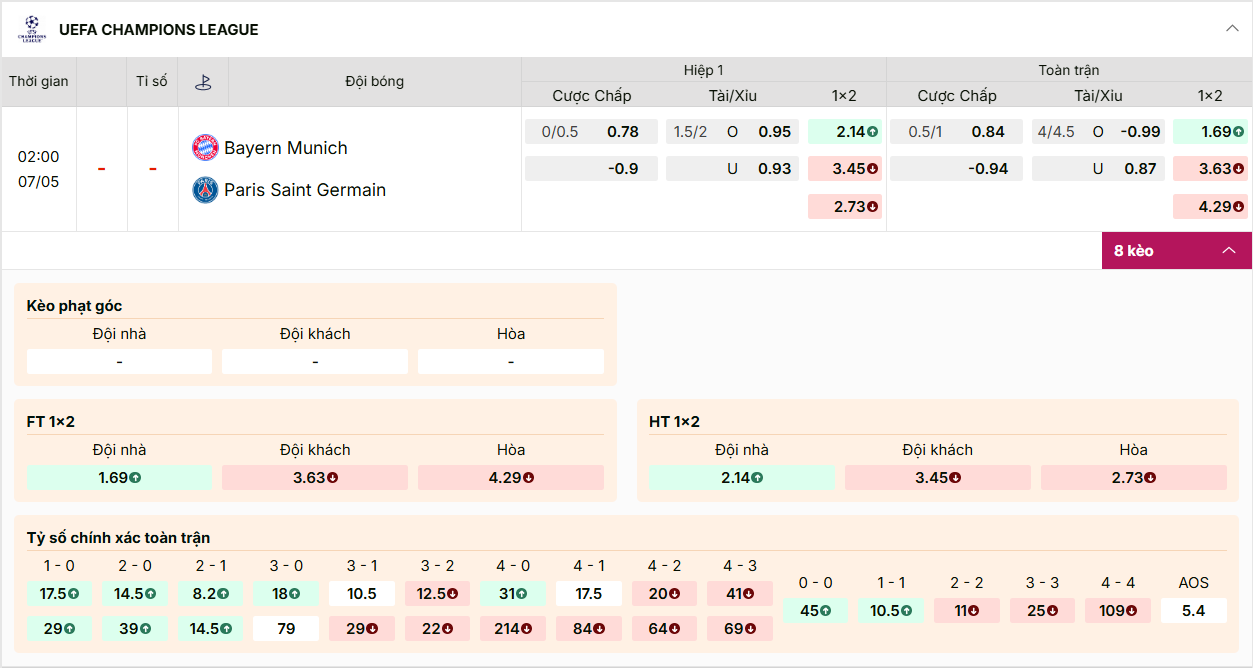The image size is (1253, 668).
Task: Select Toàn trận handicap 0.5/1 at 0.84
Action: point(956,132)
